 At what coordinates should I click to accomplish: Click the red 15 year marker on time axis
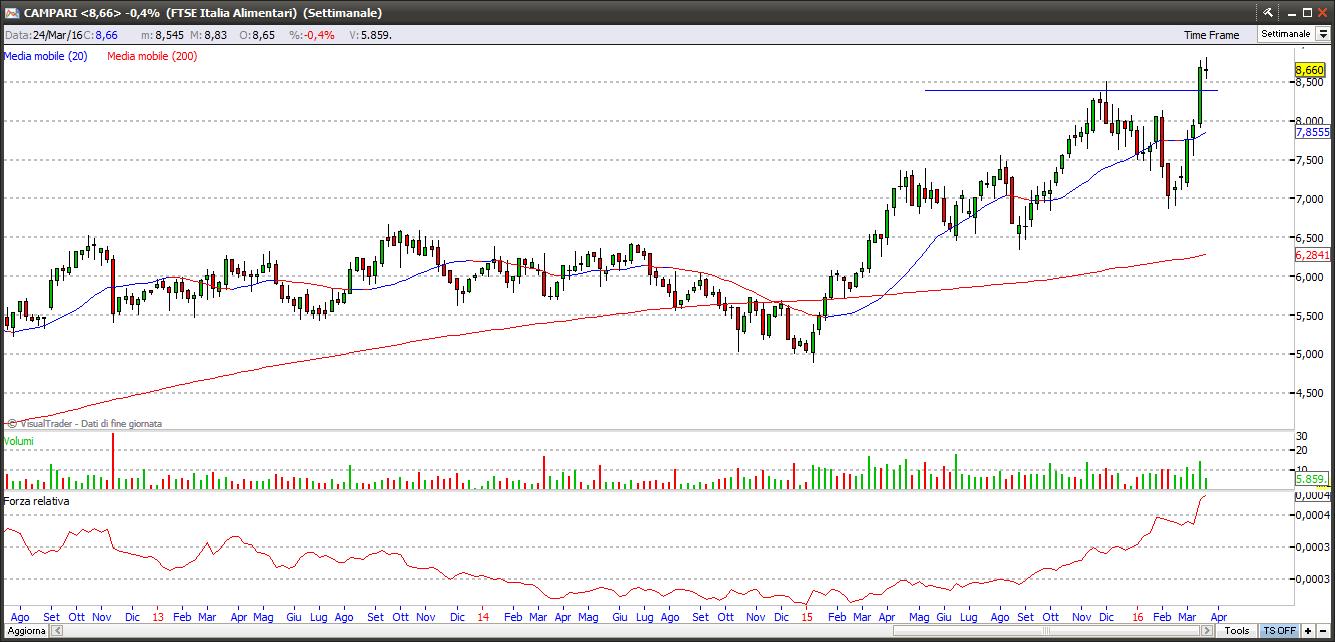pyautogui.click(x=807, y=617)
